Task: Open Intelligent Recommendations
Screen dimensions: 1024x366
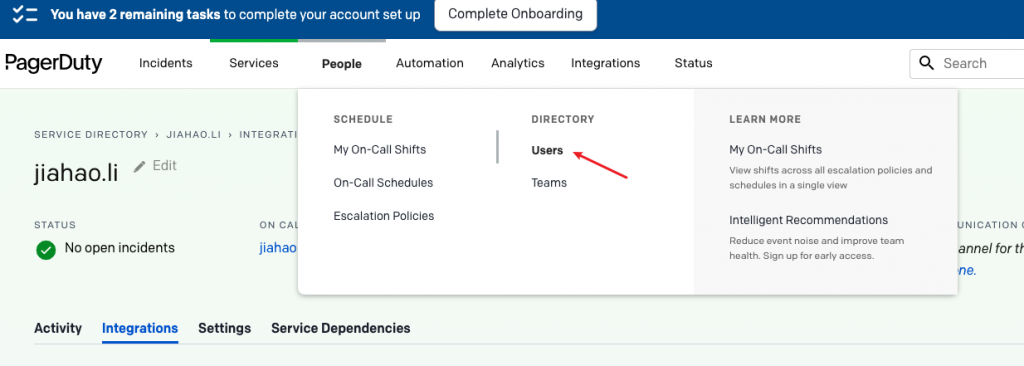Action: (x=808, y=220)
